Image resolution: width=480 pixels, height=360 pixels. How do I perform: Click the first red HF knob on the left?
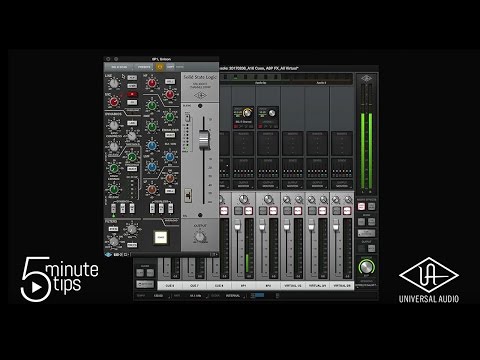(x=152, y=84)
